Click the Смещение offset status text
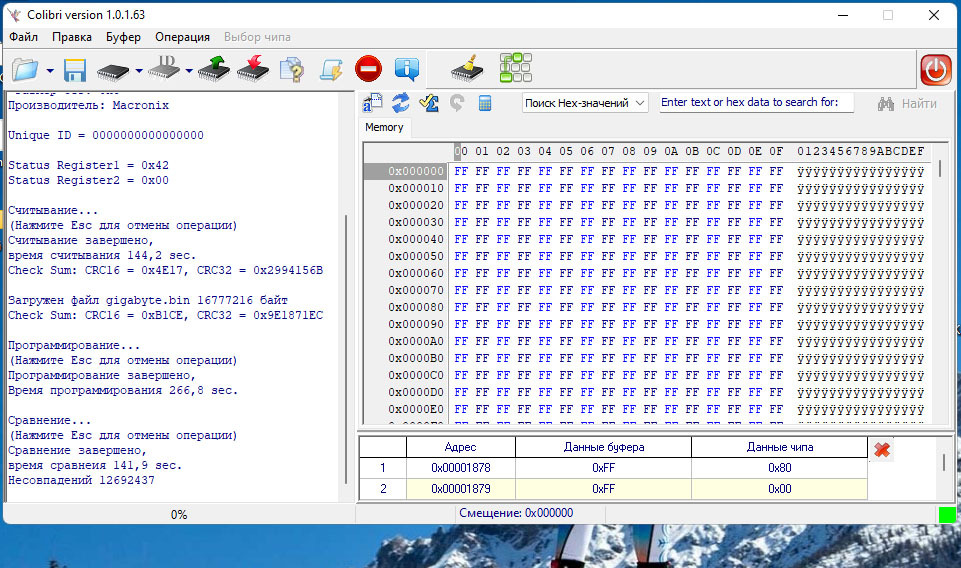The height and width of the screenshot is (568, 961). pos(516,513)
